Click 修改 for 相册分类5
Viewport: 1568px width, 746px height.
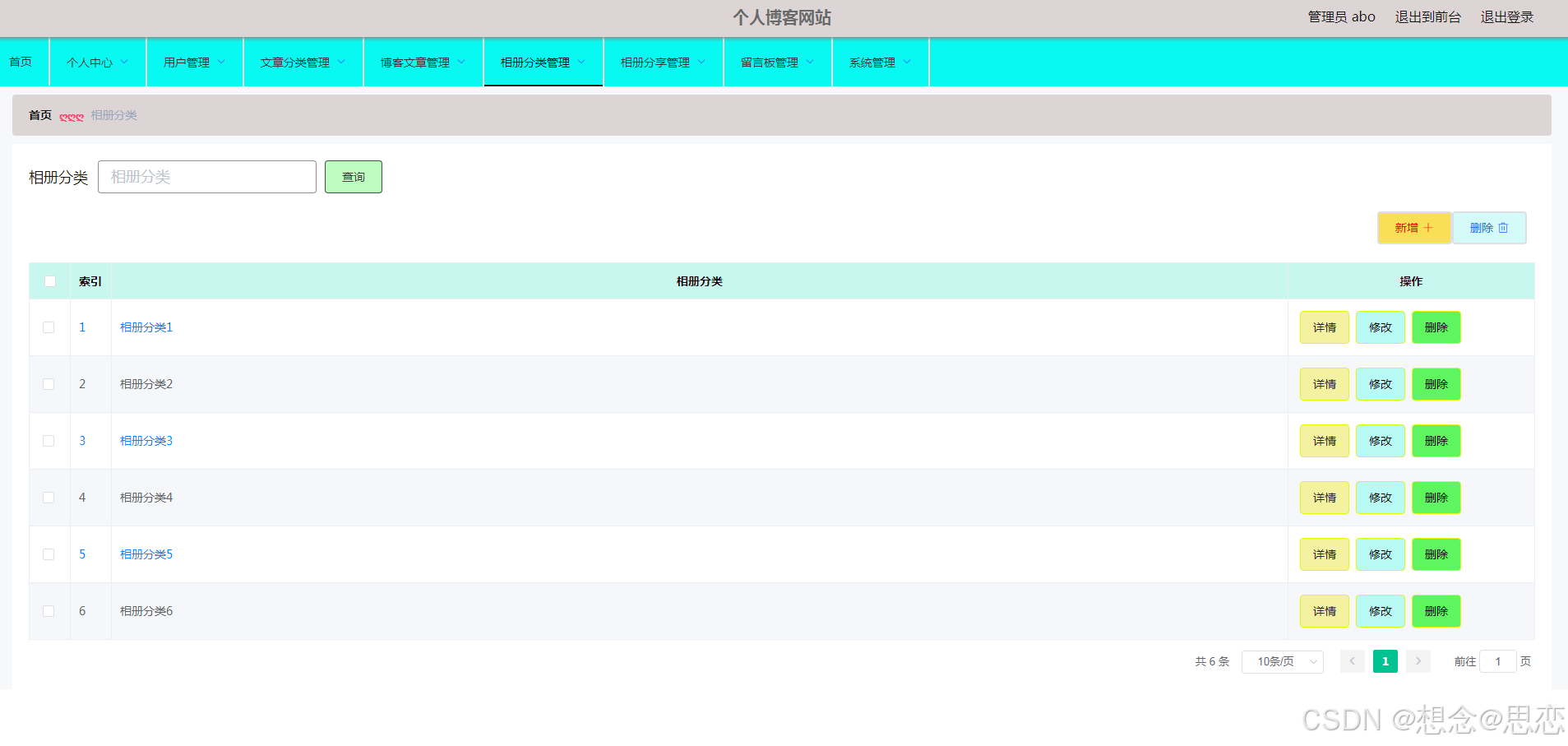point(1381,554)
